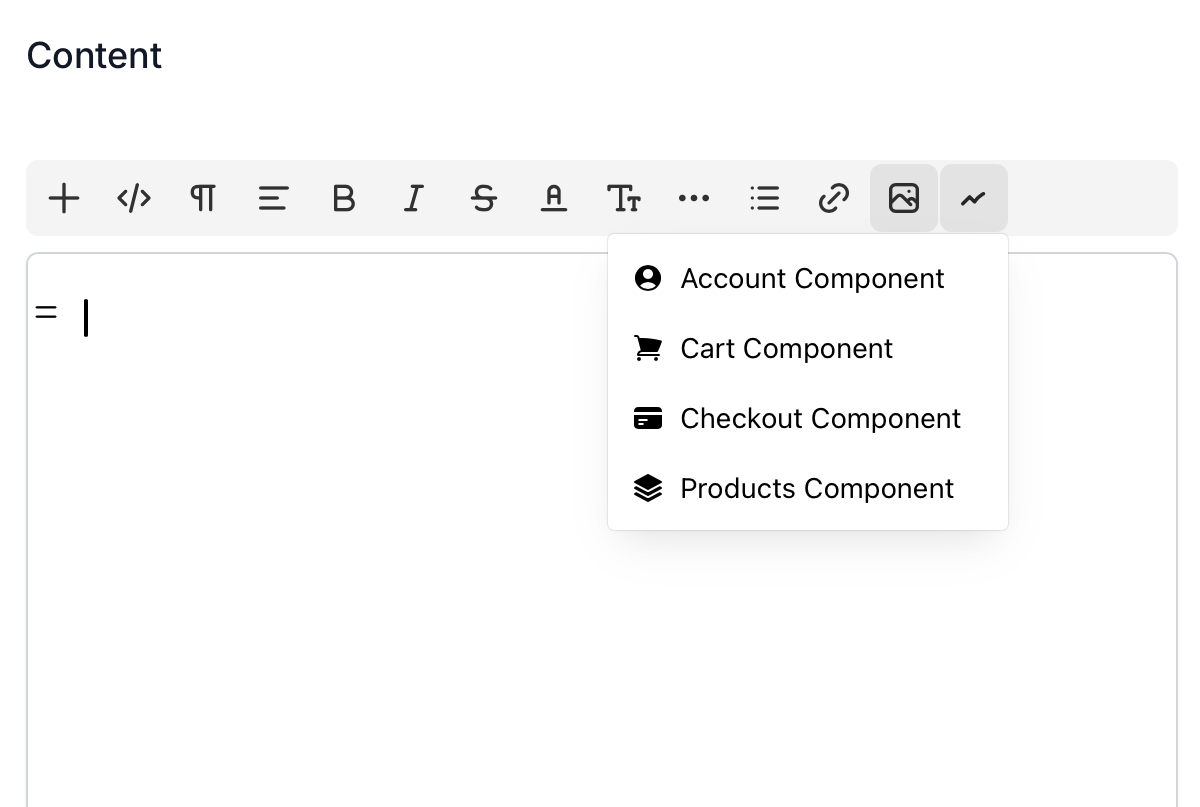Expand the three-dots more options
This screenshot has width=1200, height=807.
pos(694,198)
